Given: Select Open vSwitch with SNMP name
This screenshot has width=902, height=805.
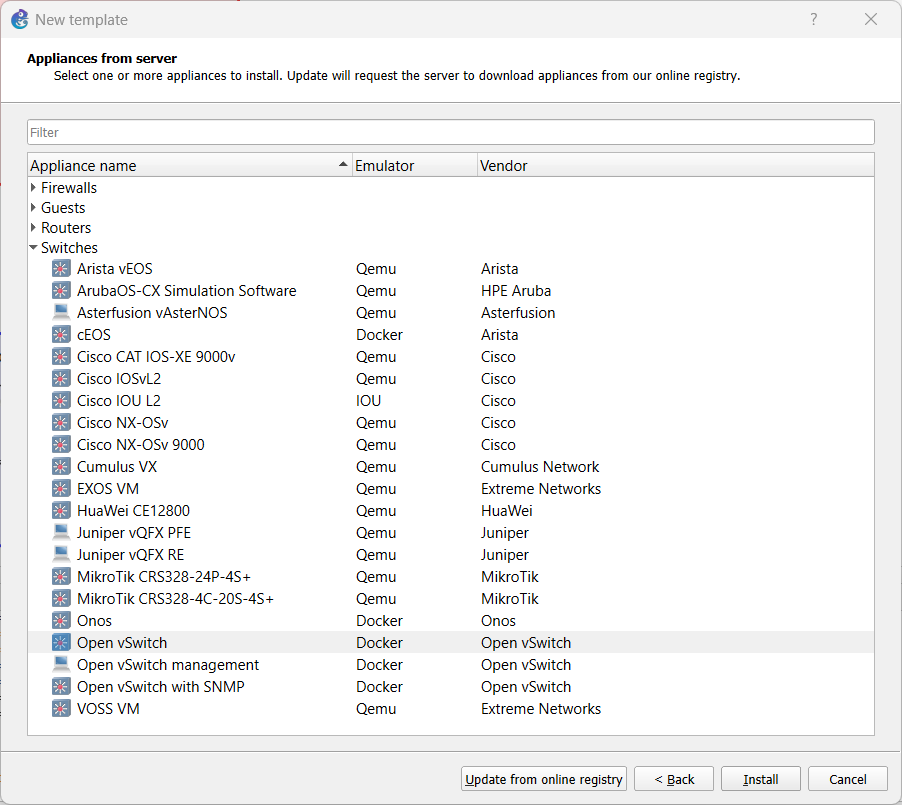Looking at the screenshot, I should coord(161,686).
